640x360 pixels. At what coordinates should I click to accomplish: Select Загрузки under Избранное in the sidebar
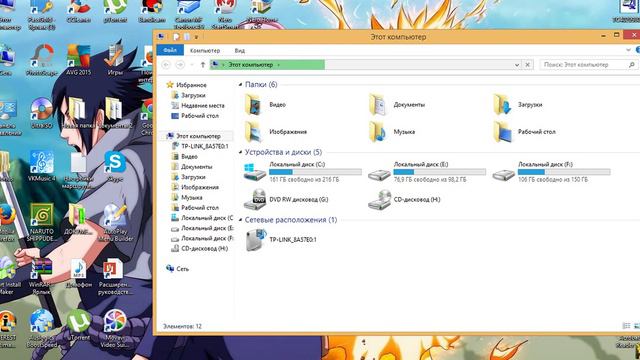[x=189, y=95]
